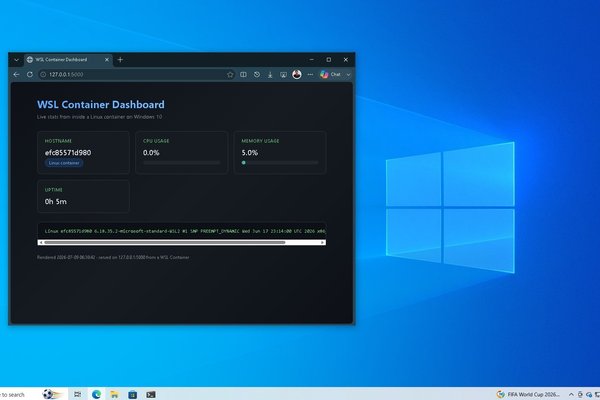This screenshot has width=600, height=400.
Task: Click the horizontal scrollbar thumb
Action: tap(165, 242)
